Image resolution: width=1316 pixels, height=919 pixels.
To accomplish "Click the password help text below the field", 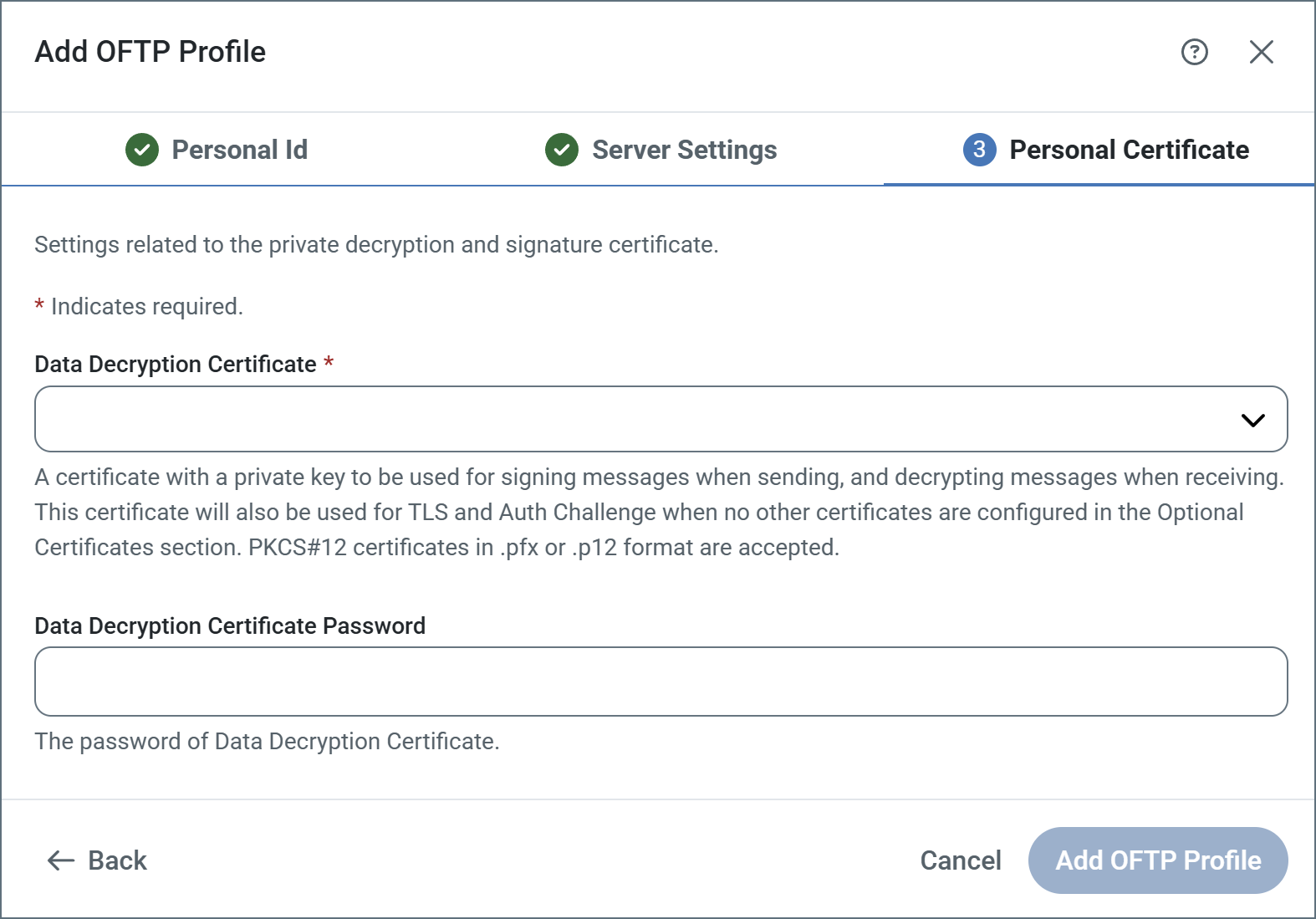I will tap(267, 742).
